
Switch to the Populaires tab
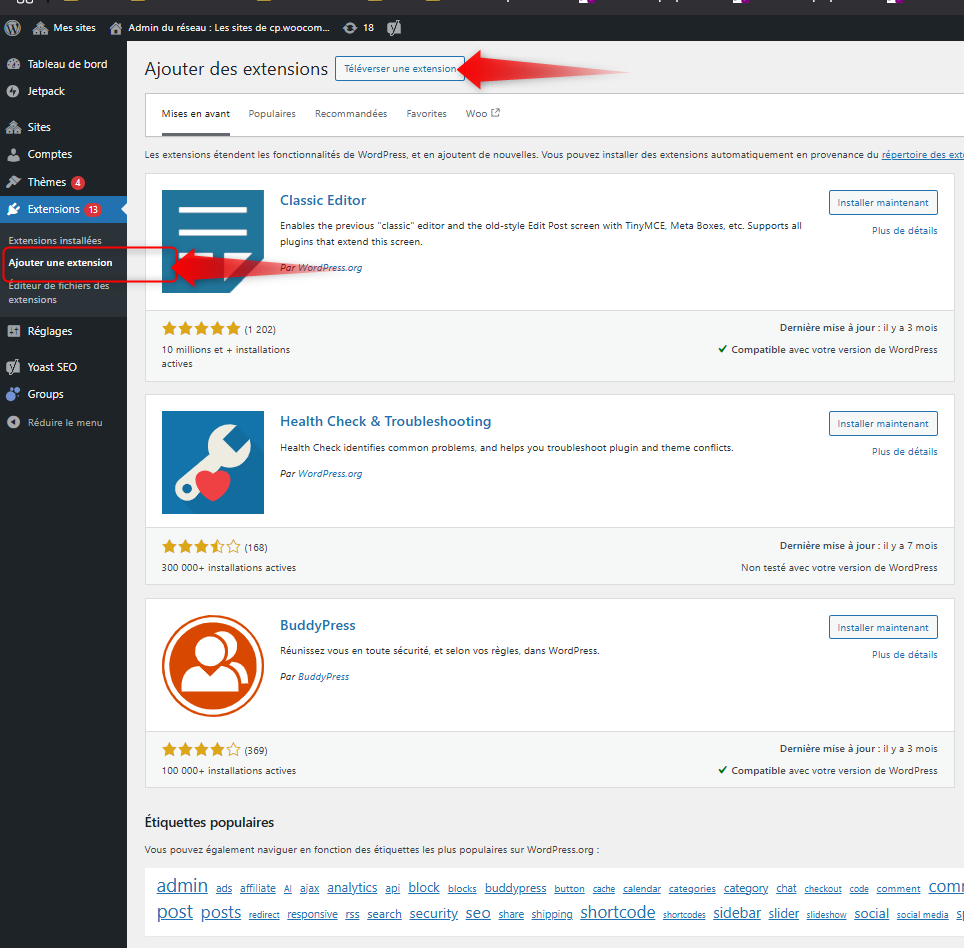[272, 114]
